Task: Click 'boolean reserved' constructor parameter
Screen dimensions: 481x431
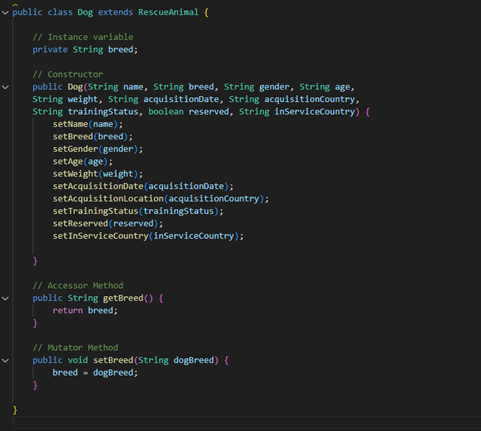Action: 189,112
